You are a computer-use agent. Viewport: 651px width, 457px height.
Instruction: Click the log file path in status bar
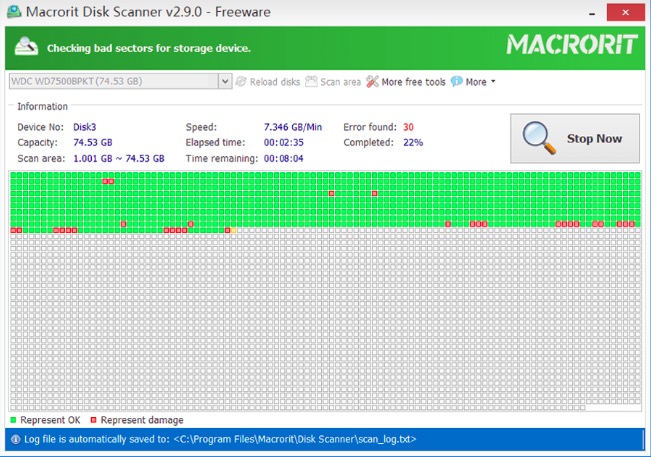tap(295, 439)
